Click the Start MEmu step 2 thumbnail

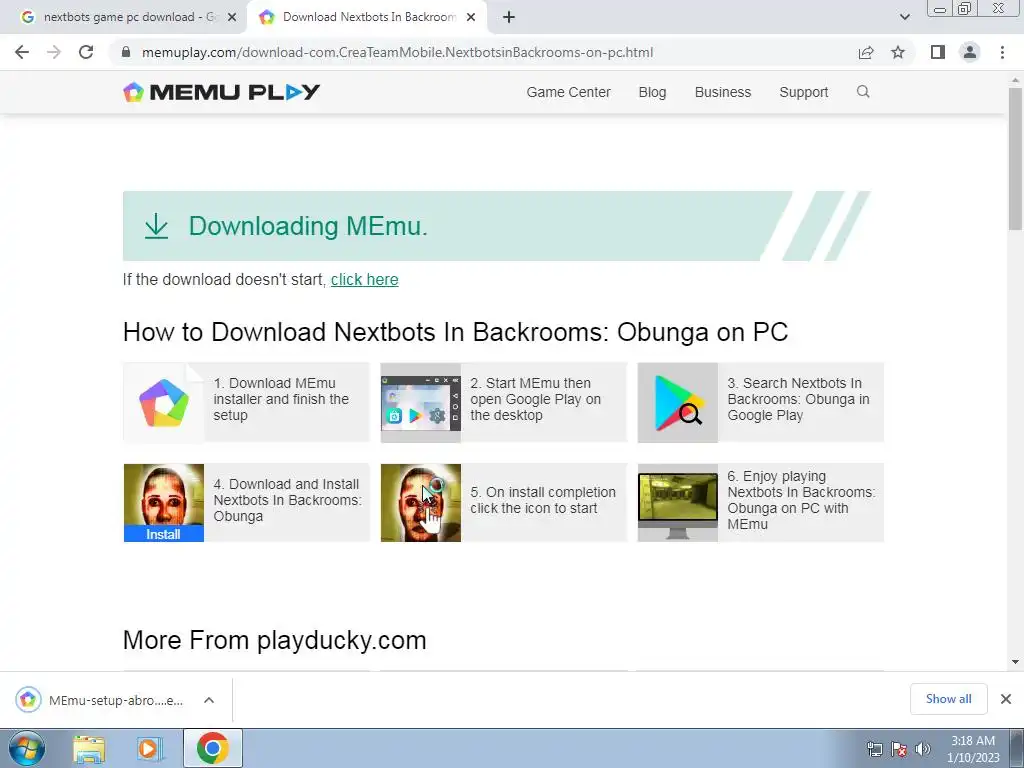click(x=421, y=402)
